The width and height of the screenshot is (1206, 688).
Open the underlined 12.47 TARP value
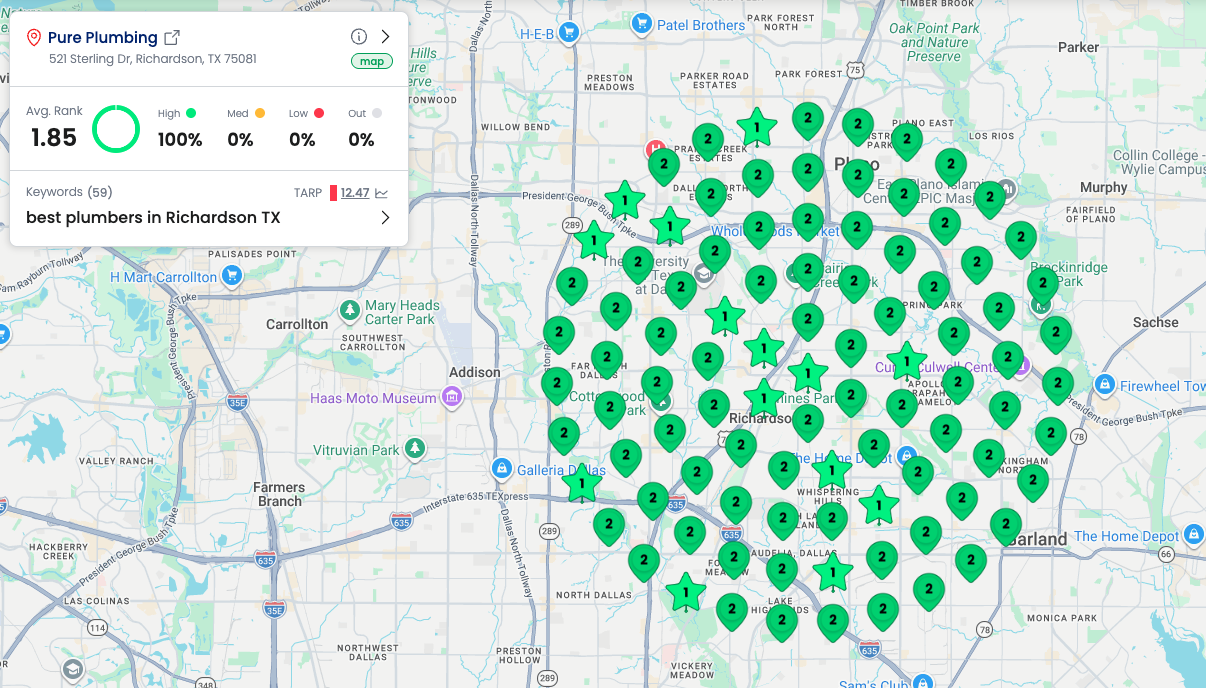pos(355,193)
